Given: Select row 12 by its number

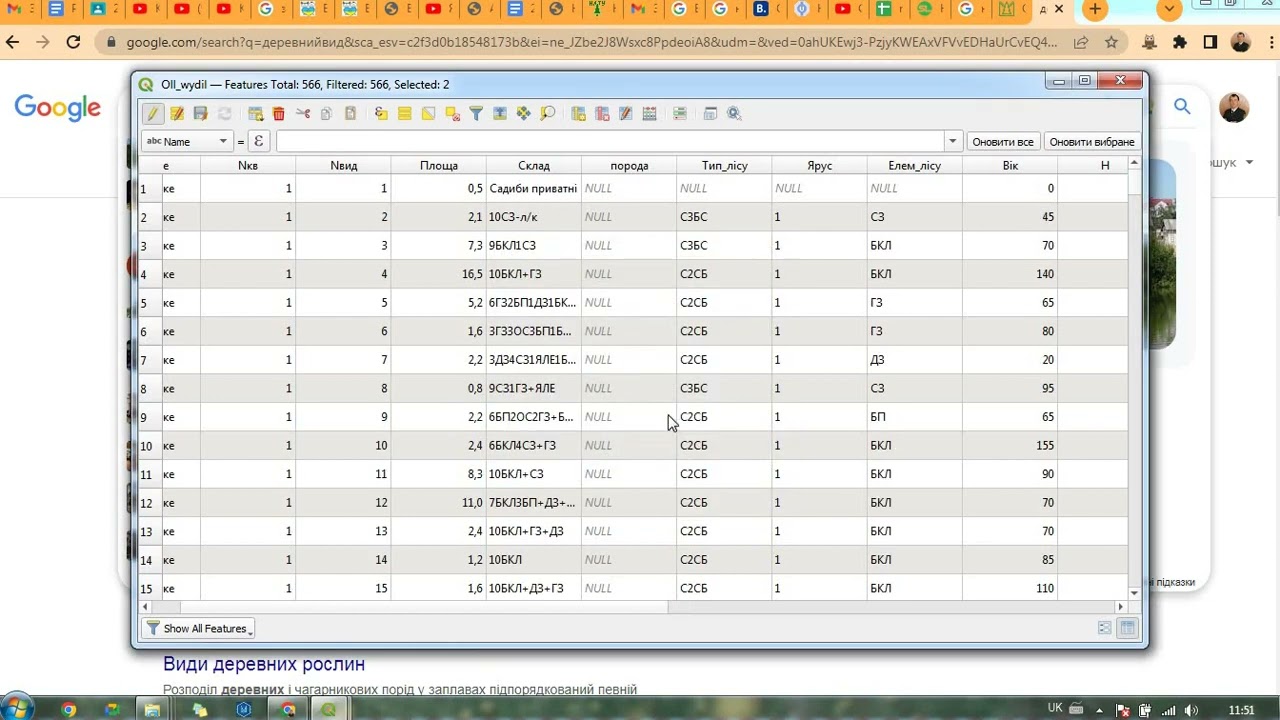Looking at the screenshot, I should point(148,503).
